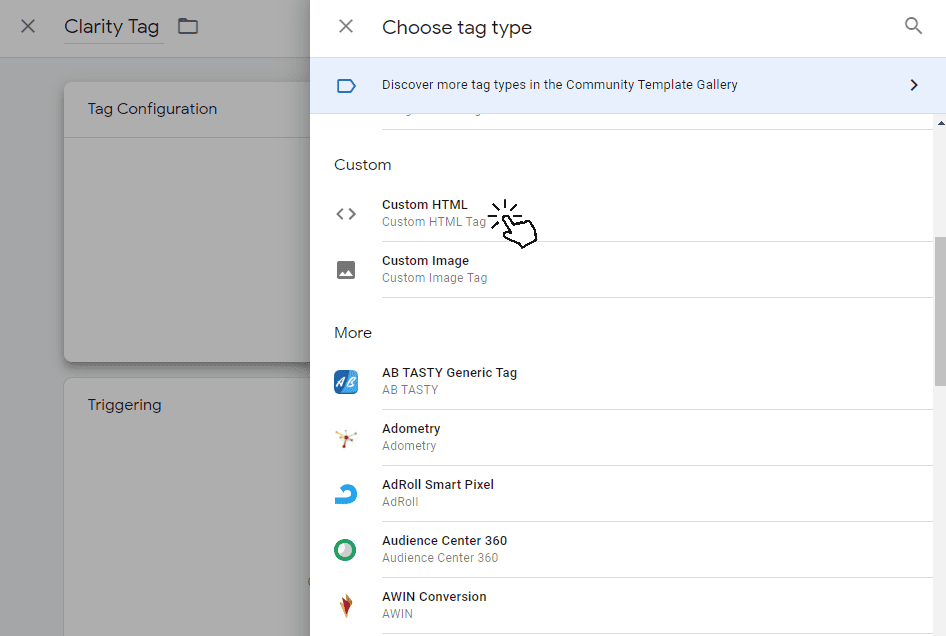Edit the Clarity Tag name field
The height and width of the screenshot is (636, 946).
pos(113,27)
